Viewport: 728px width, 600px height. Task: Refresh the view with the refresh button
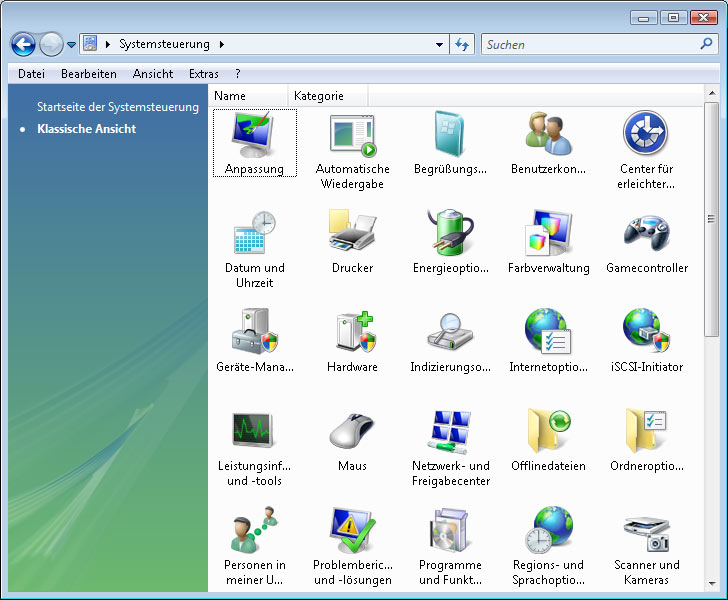[x=462, y=45]
